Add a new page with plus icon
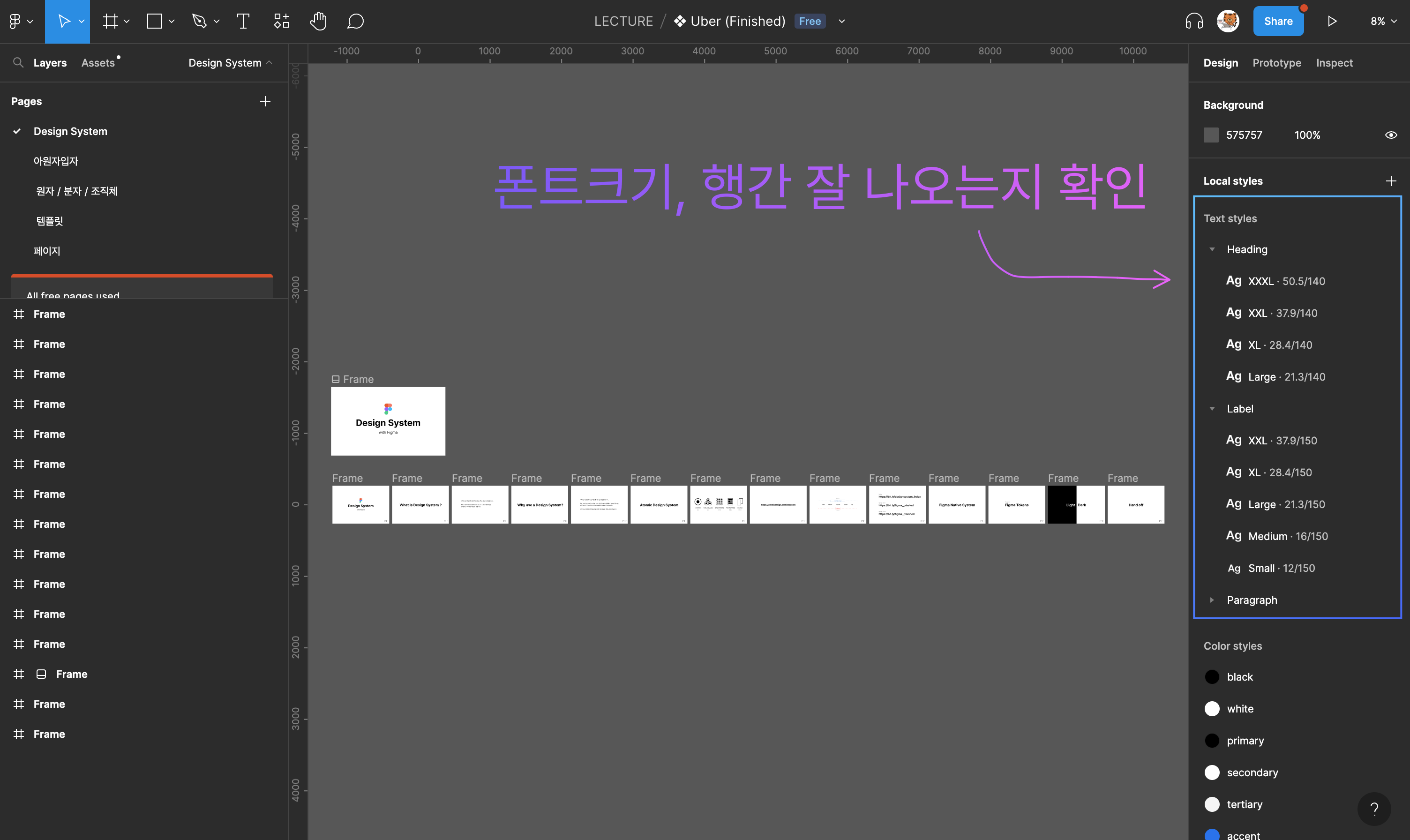 coord(265,101)
